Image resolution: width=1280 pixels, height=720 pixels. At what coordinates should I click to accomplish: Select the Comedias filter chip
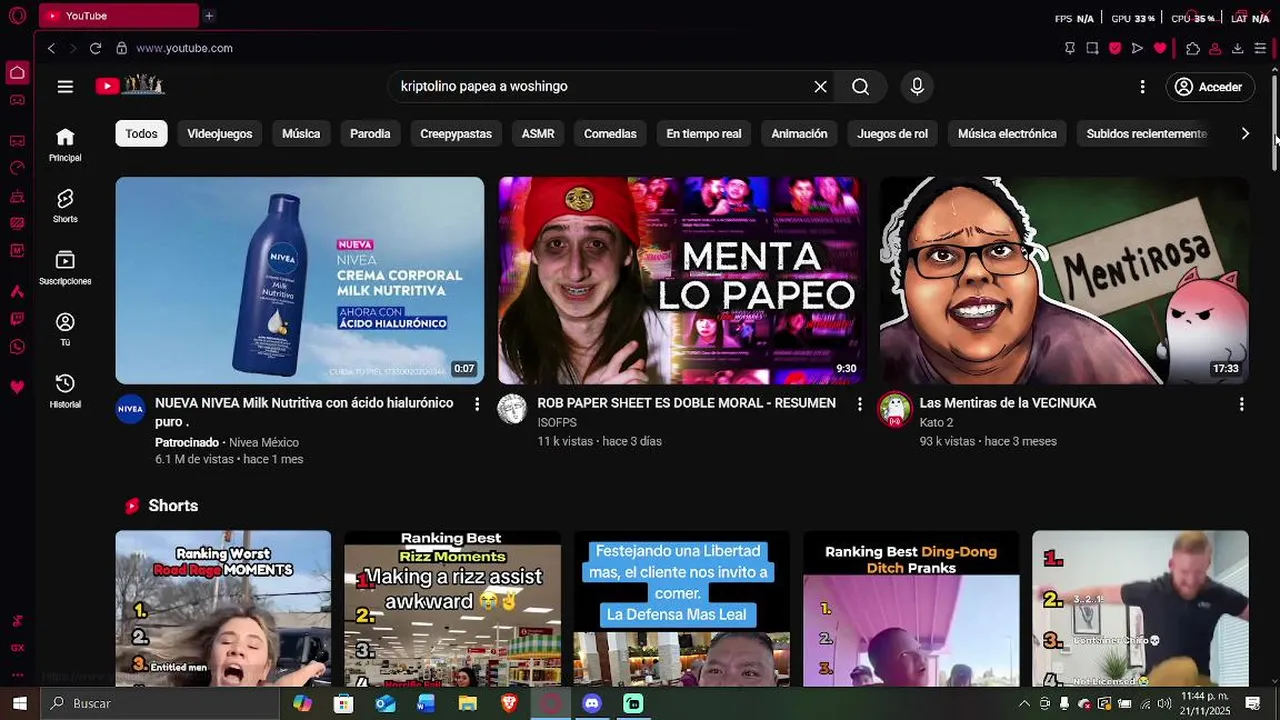click(x=610, y=133)
